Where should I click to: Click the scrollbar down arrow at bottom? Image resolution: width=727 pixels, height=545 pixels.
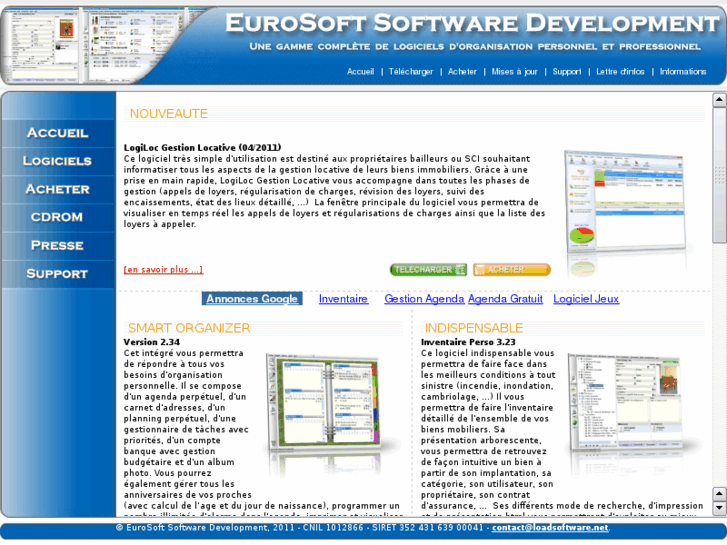point(719,507)
